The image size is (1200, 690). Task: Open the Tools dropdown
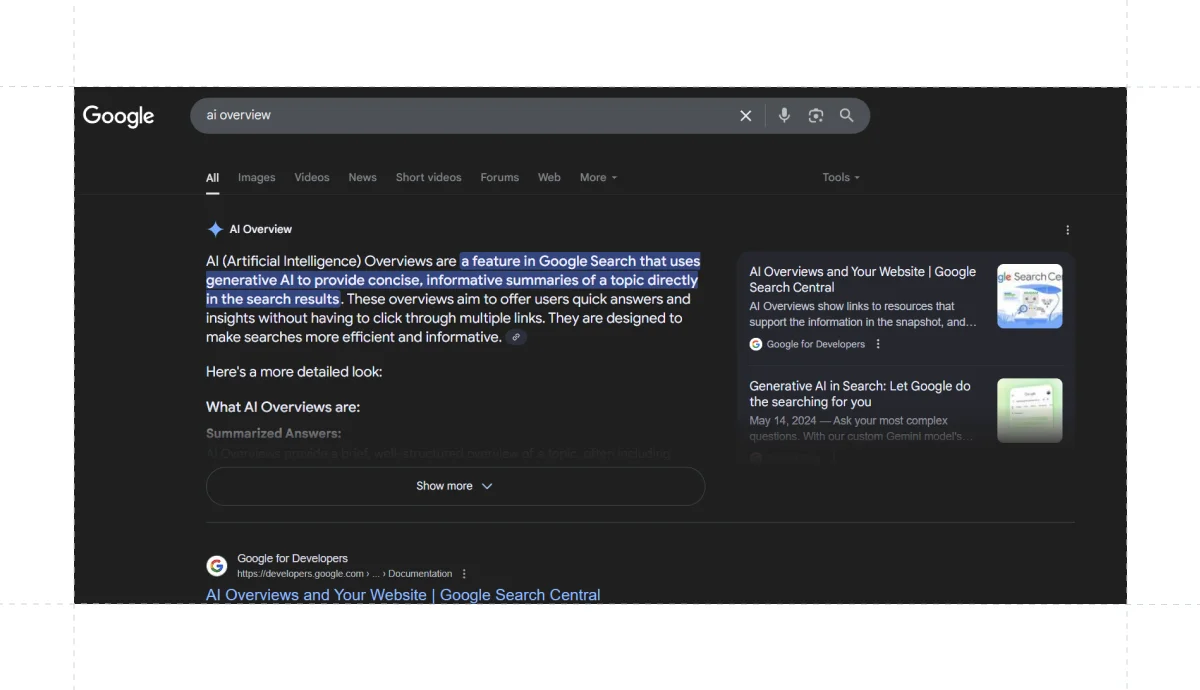tap(841, 178)
